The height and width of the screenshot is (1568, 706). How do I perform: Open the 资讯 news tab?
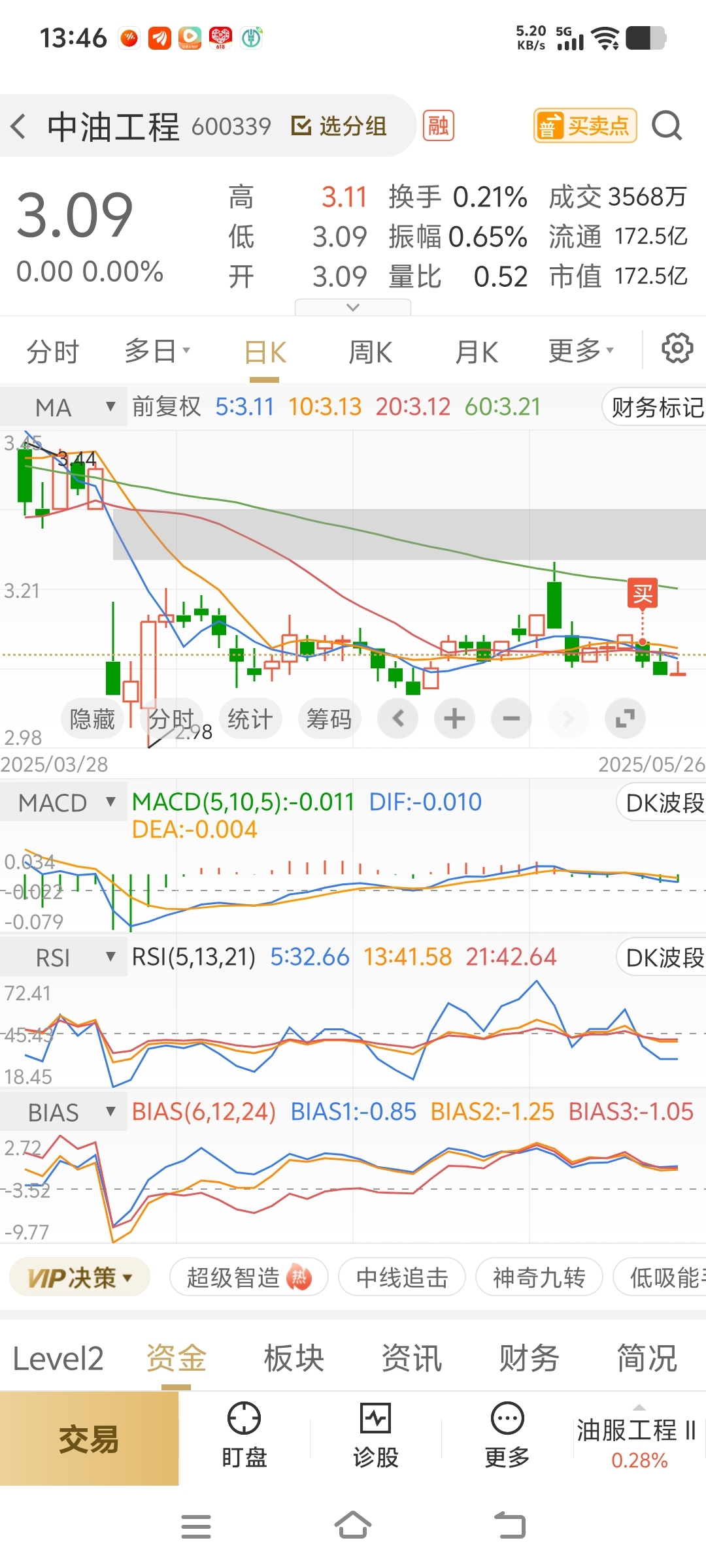[412, 1359]
